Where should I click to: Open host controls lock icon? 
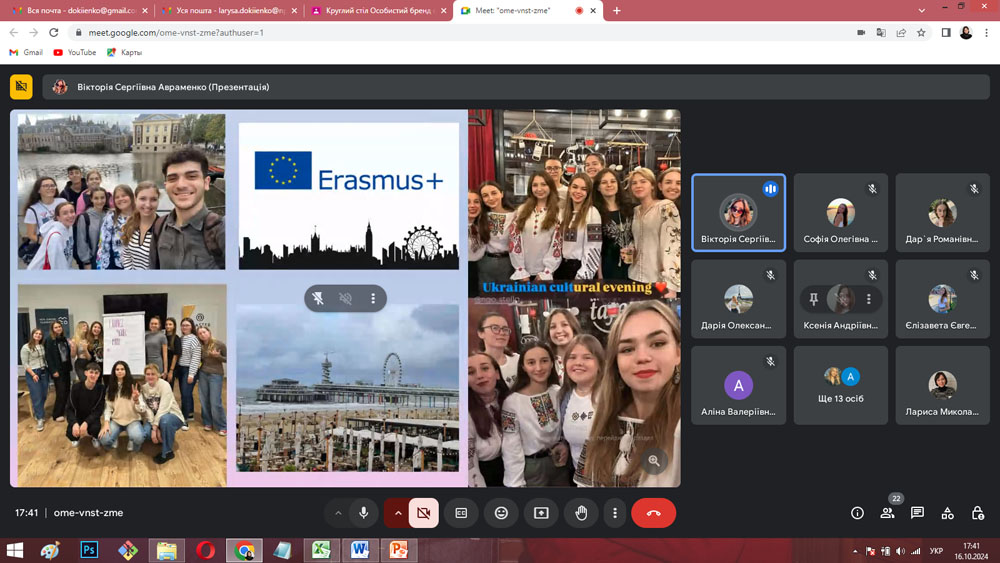(x=977, y=513)
